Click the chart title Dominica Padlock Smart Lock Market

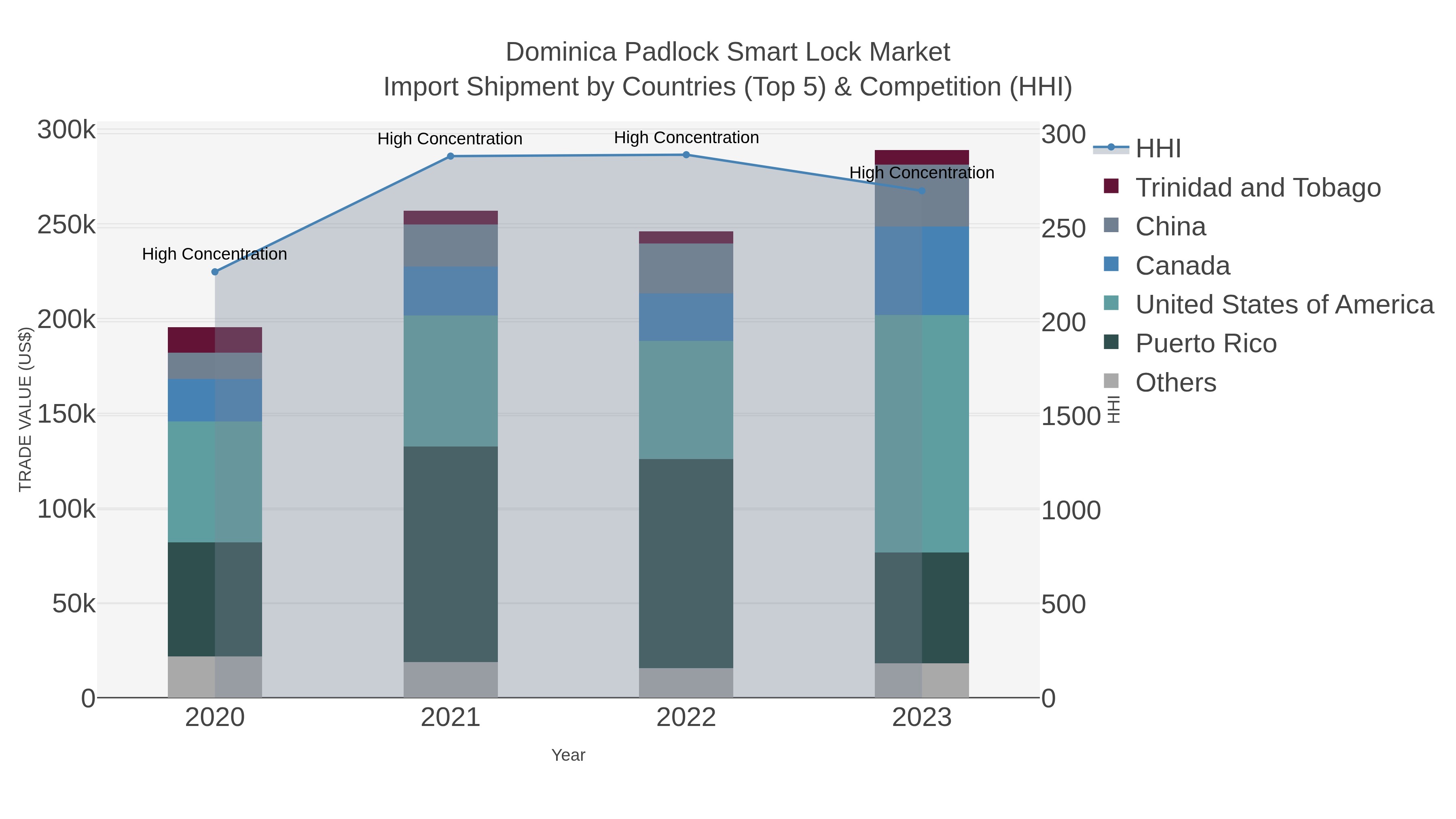point(728,52)
